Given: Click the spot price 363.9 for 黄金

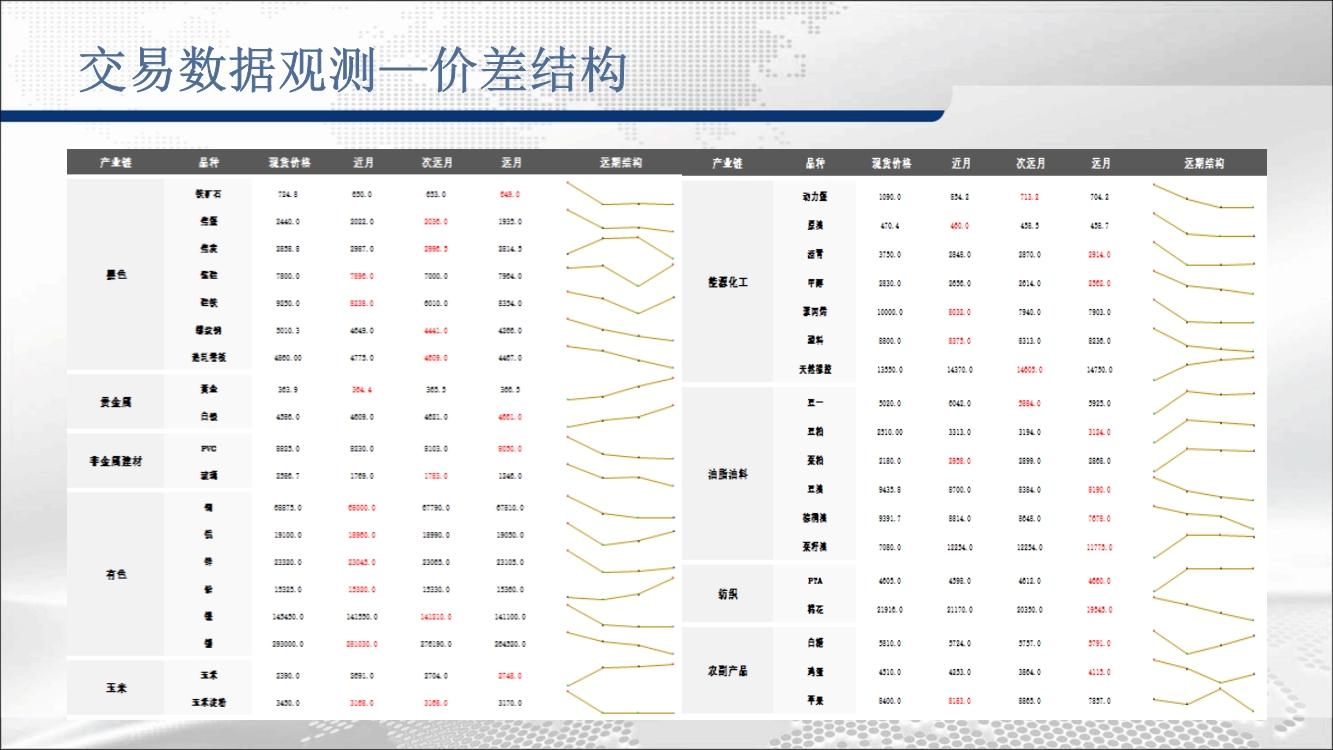Looking at the screenshot, I should (x=288, y=389).
